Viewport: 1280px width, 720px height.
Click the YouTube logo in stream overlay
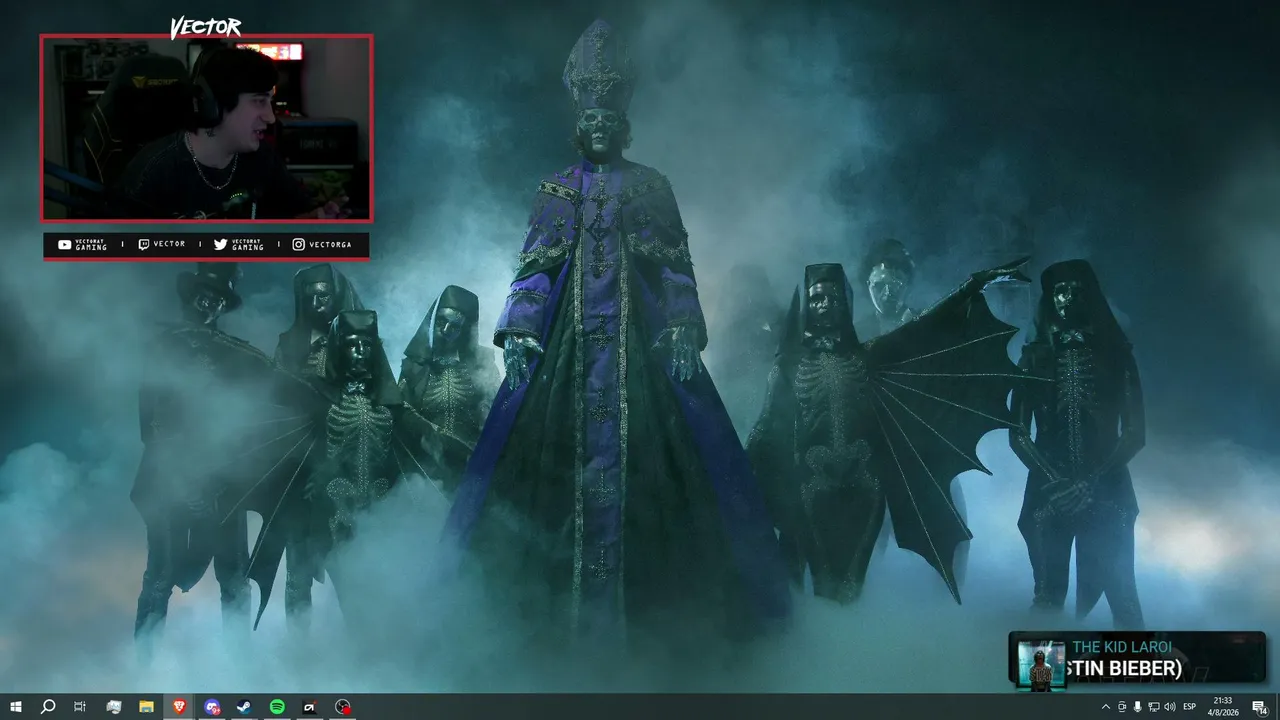pos(65,245)
